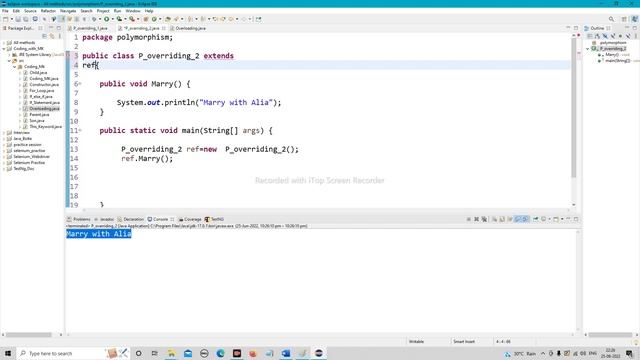Image resolution: width=640 pixels, height=360 pixels.
Task: Expand the JRE System Library node
Action: (9, 55)
